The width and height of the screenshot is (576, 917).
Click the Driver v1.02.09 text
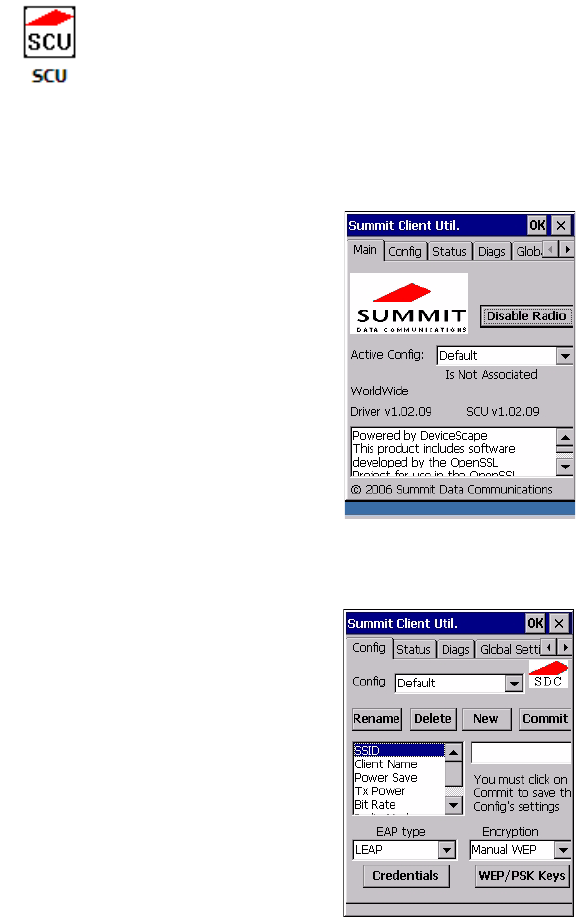tap(391, 412)
